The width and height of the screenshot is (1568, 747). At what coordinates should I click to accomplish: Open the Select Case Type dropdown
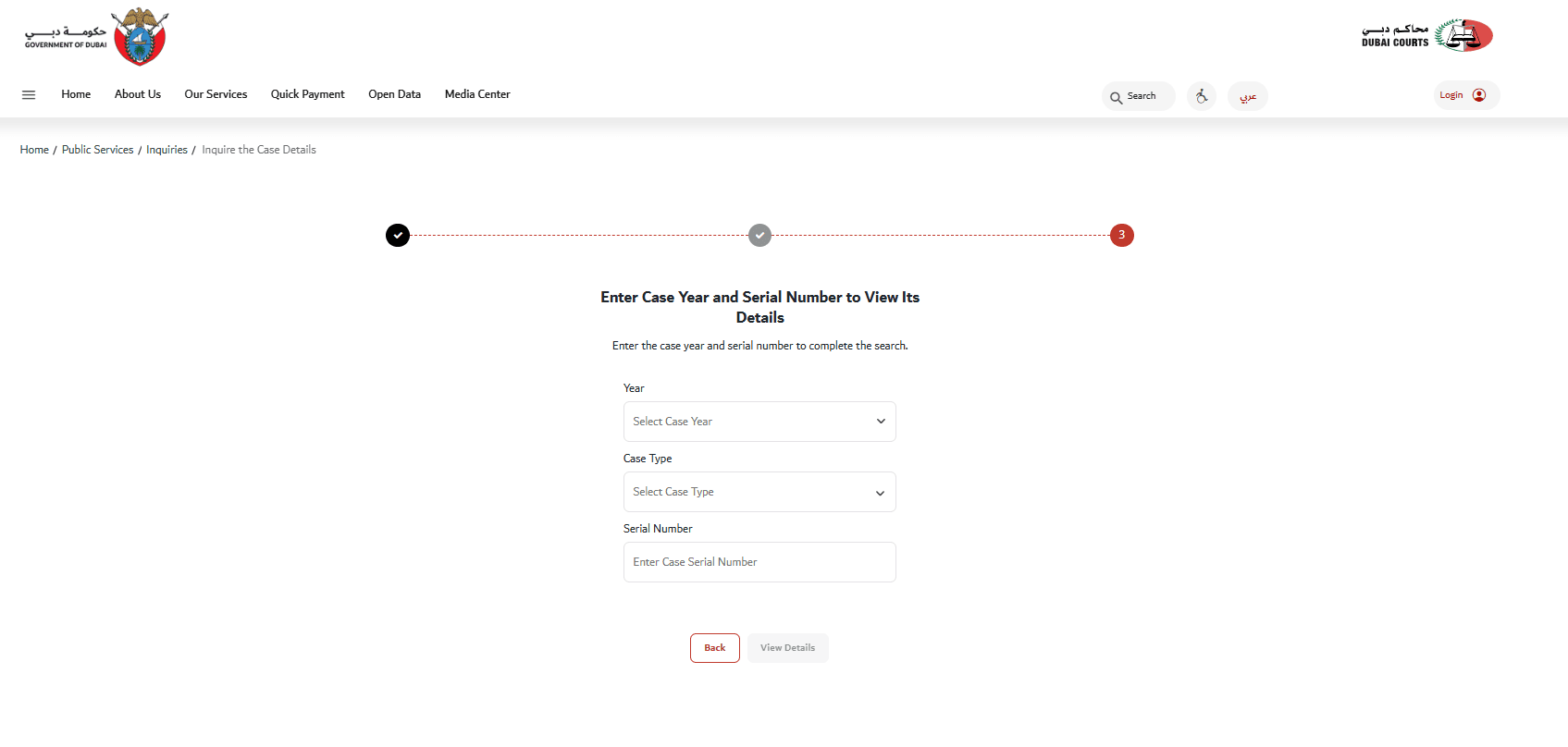(x=759, y=492)
